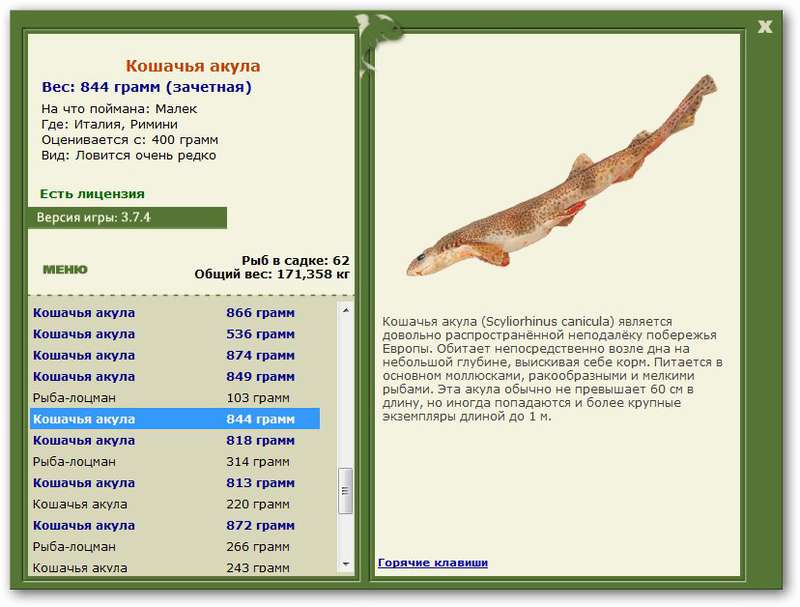Click the На что поймана: Малек line
This screenshot has width=800, height=607.
coord(119,109)
